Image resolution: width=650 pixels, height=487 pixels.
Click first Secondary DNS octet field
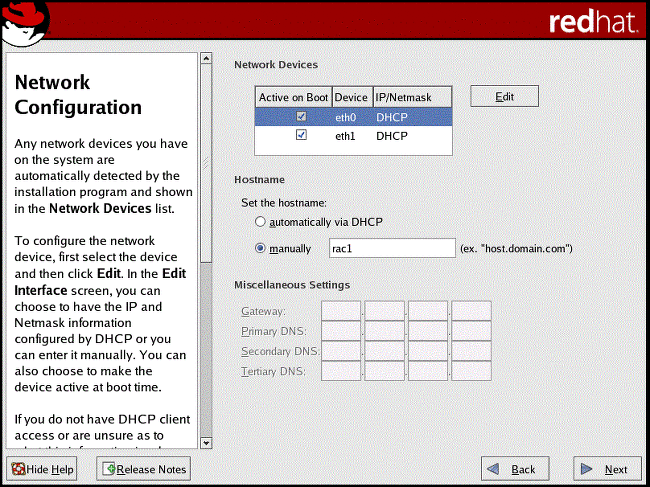pyautogui.click(x=341, y=351)
